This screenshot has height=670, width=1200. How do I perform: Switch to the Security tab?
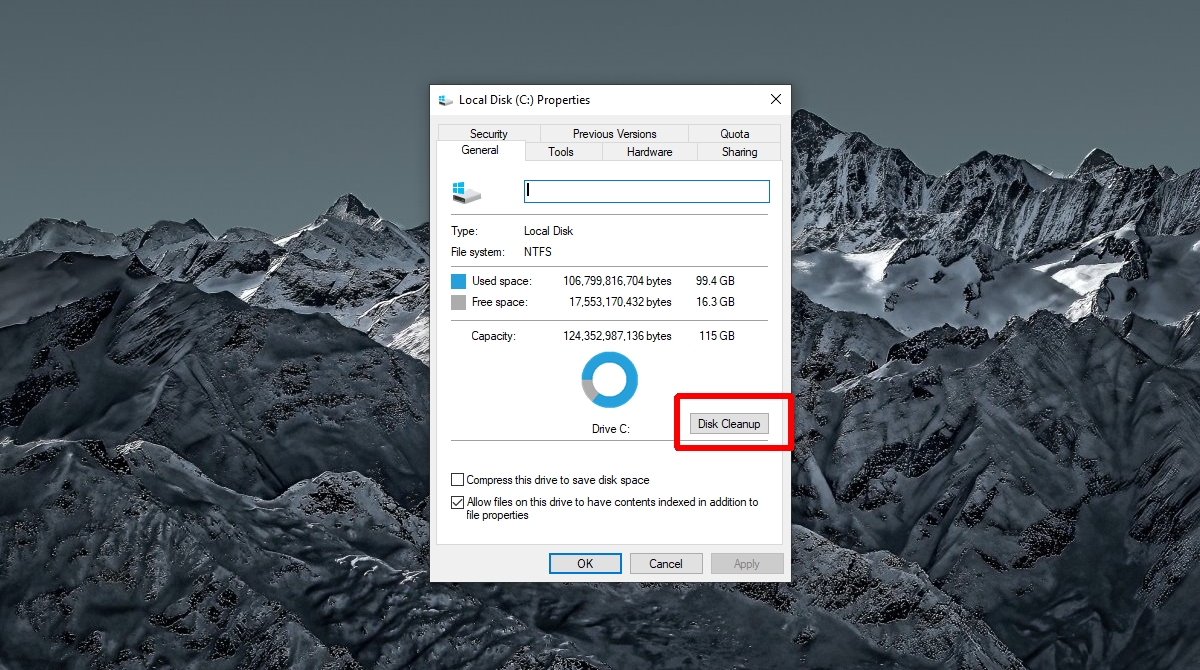[x=489, y=133]
